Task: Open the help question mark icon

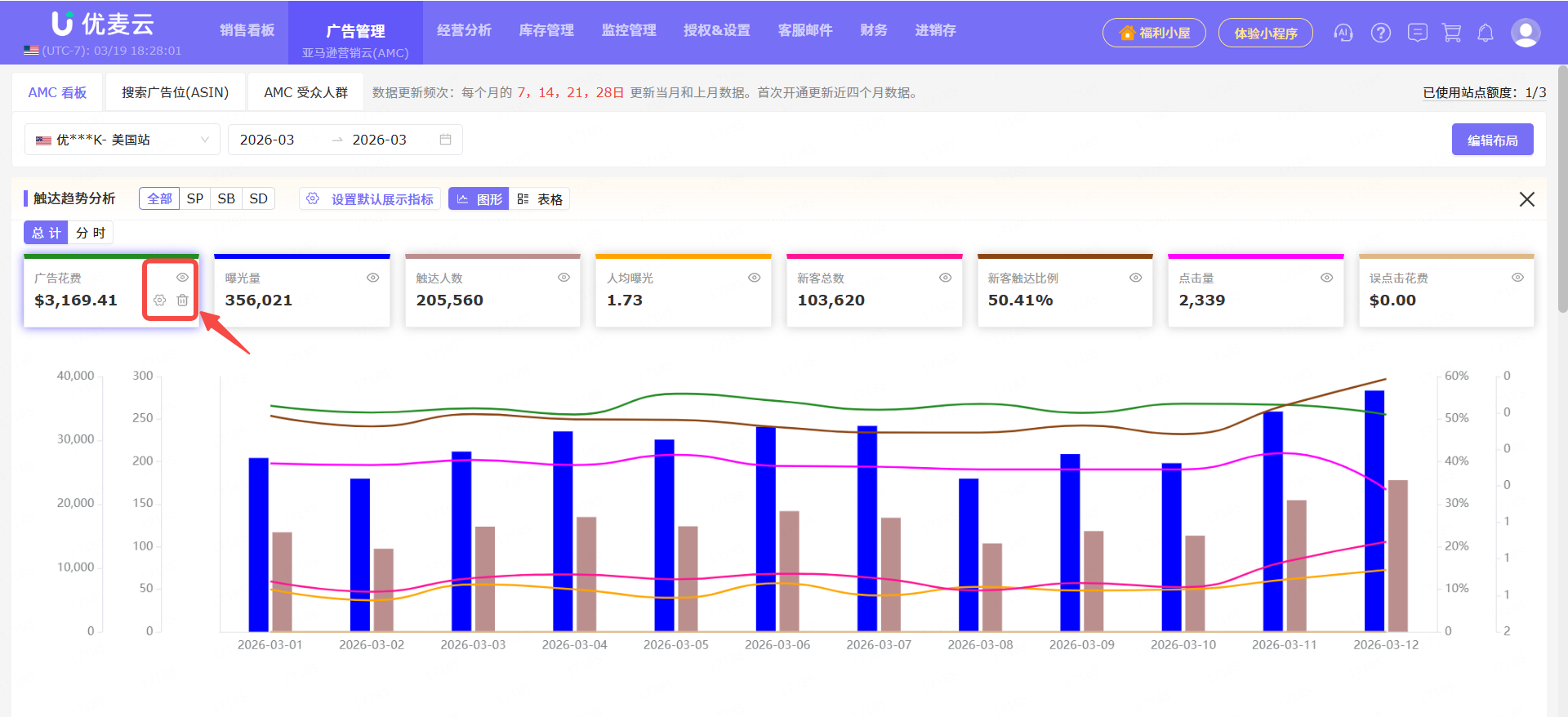Action: tap(1380, 33)
